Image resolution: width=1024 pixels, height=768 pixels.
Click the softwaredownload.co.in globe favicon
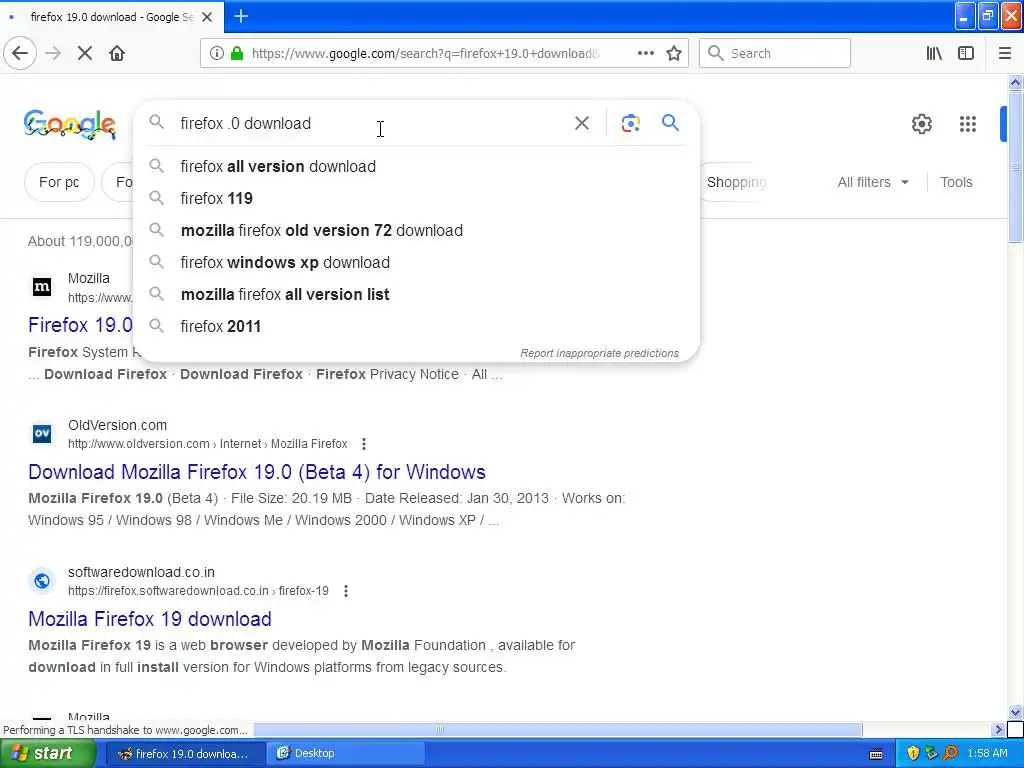42,580
